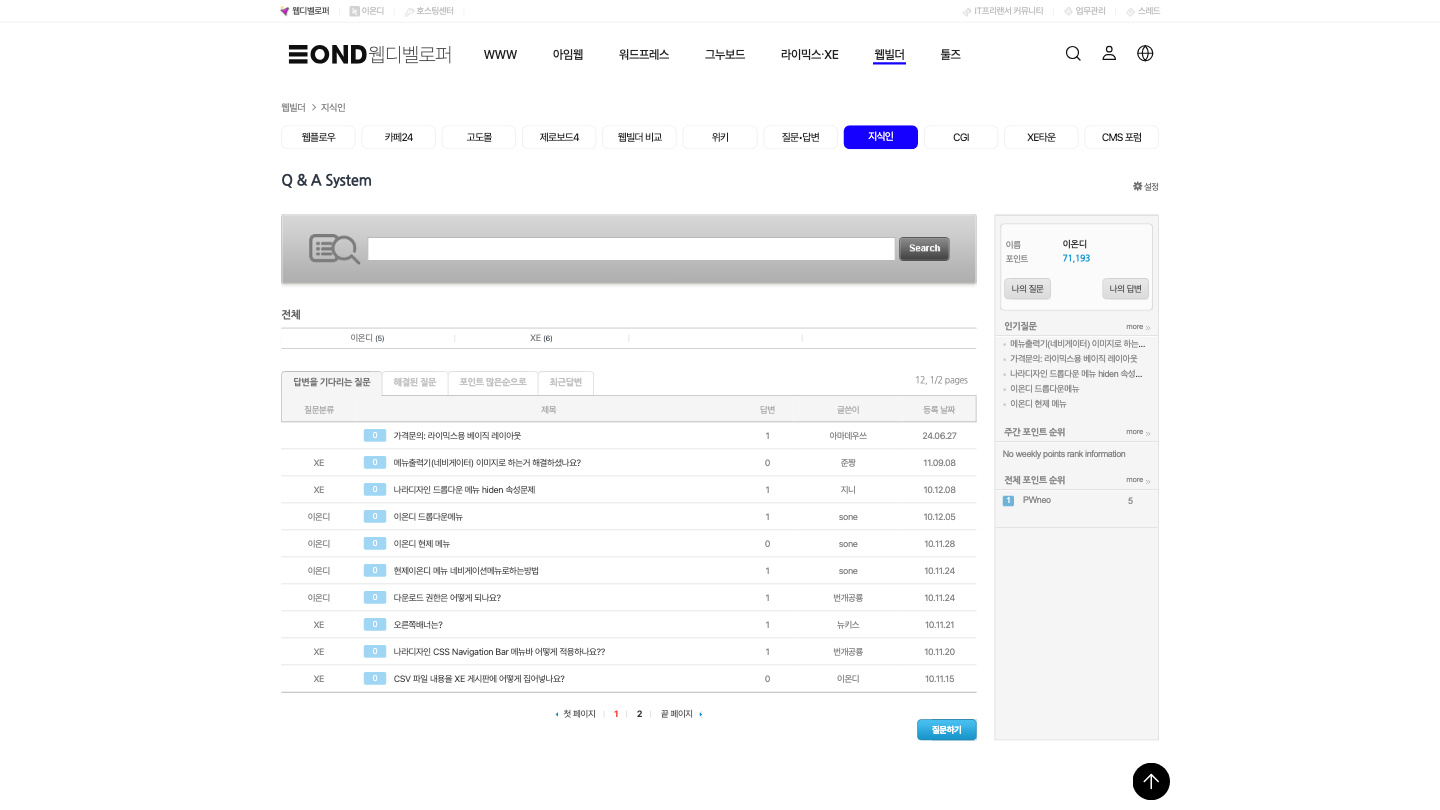Go to 끝 페이지 link
The width and height of the screenshot is (1440, 810).
[677, 714]
